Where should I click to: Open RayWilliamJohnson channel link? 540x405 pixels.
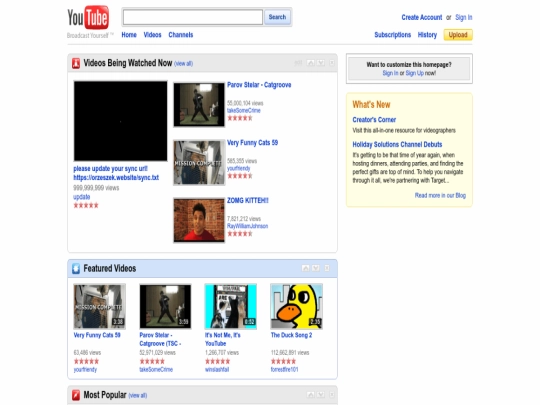click(247, 226)
